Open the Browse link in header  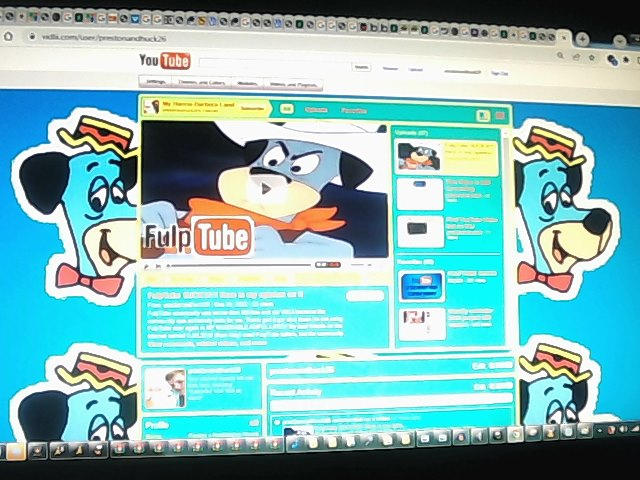390,69
